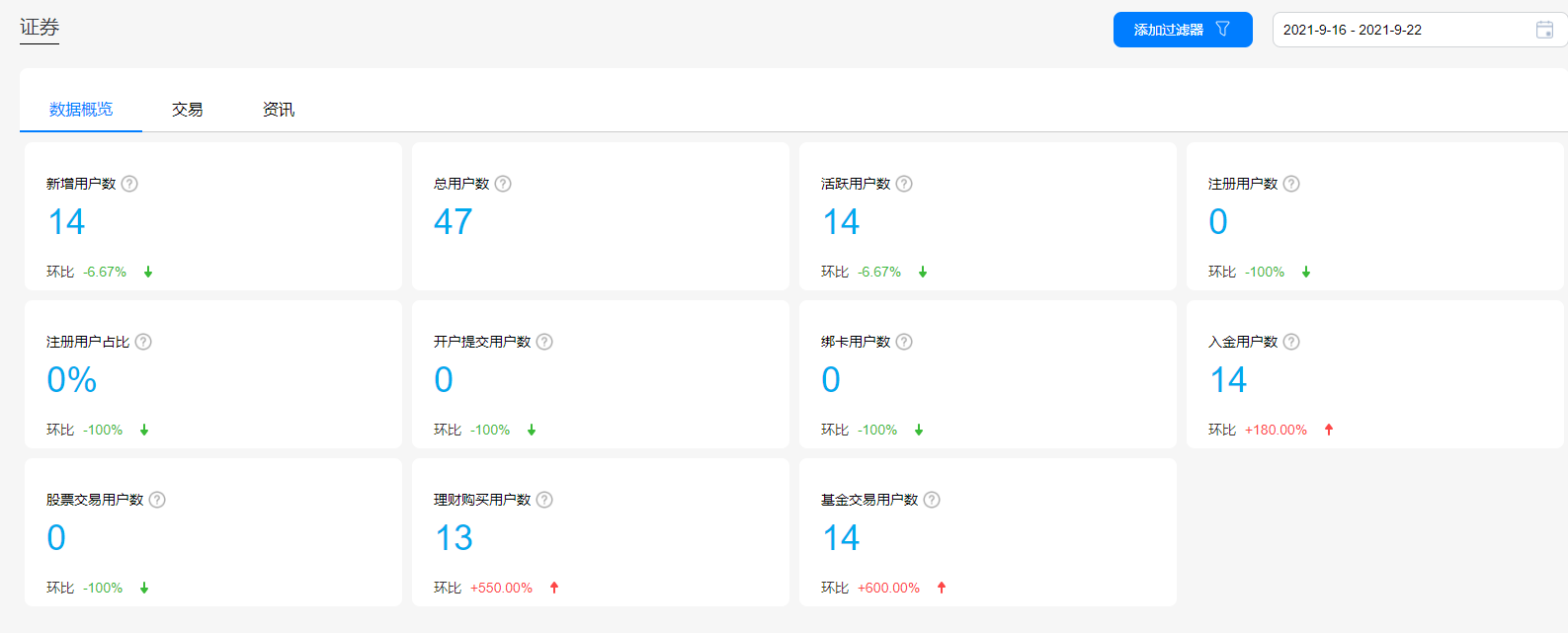Click down arrow in 注册用户数 card
This screenshot has width=1568, height=633.
1306,272
